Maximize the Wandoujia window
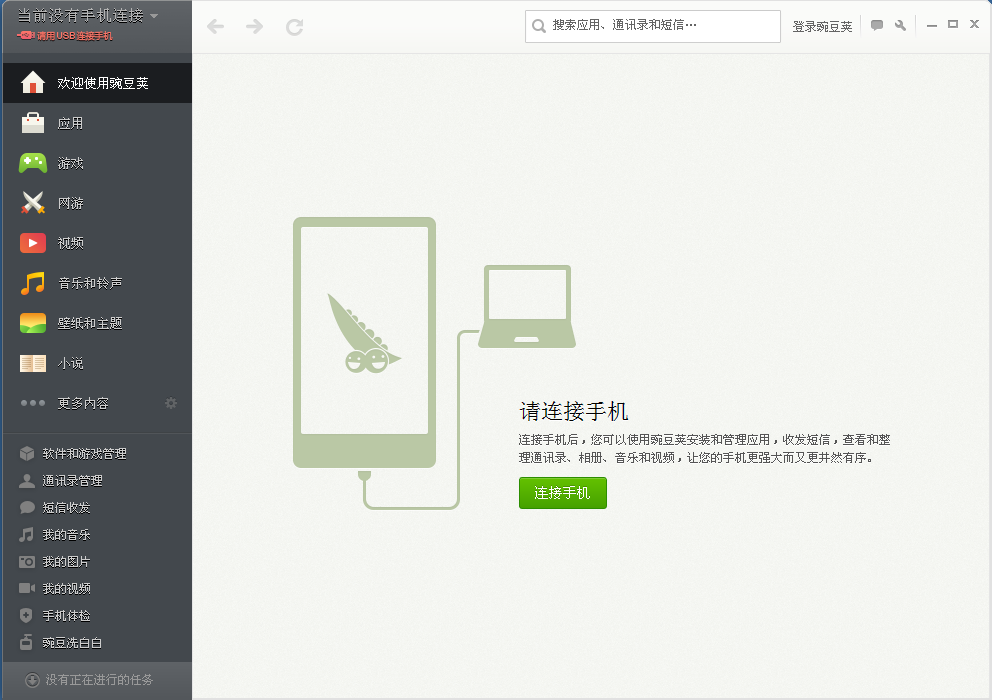992x700 pixels. pos(953,24)
